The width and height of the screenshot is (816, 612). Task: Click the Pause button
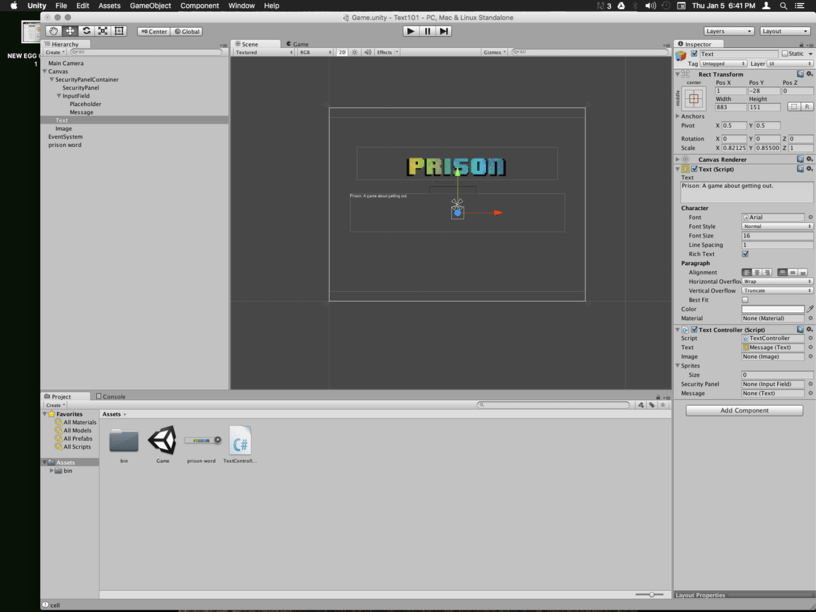tap(427, 31)
